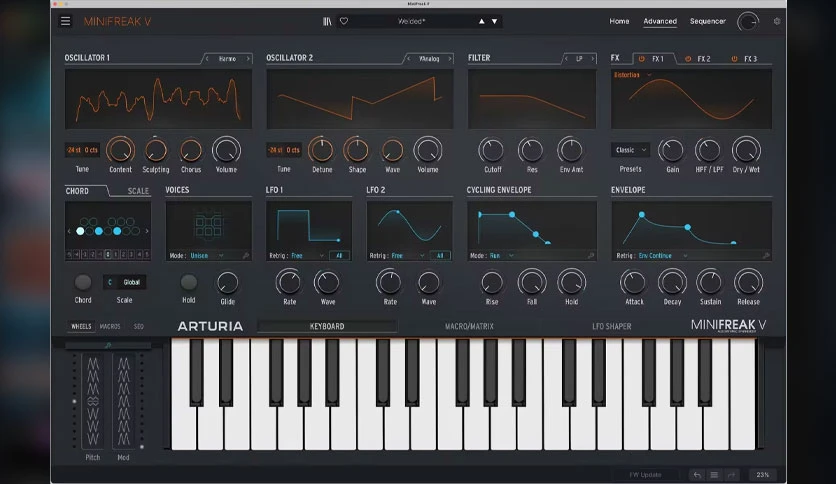Open Voices panel wrench settings icon
This screenshot has height=484, width=836.
[246, 256]
